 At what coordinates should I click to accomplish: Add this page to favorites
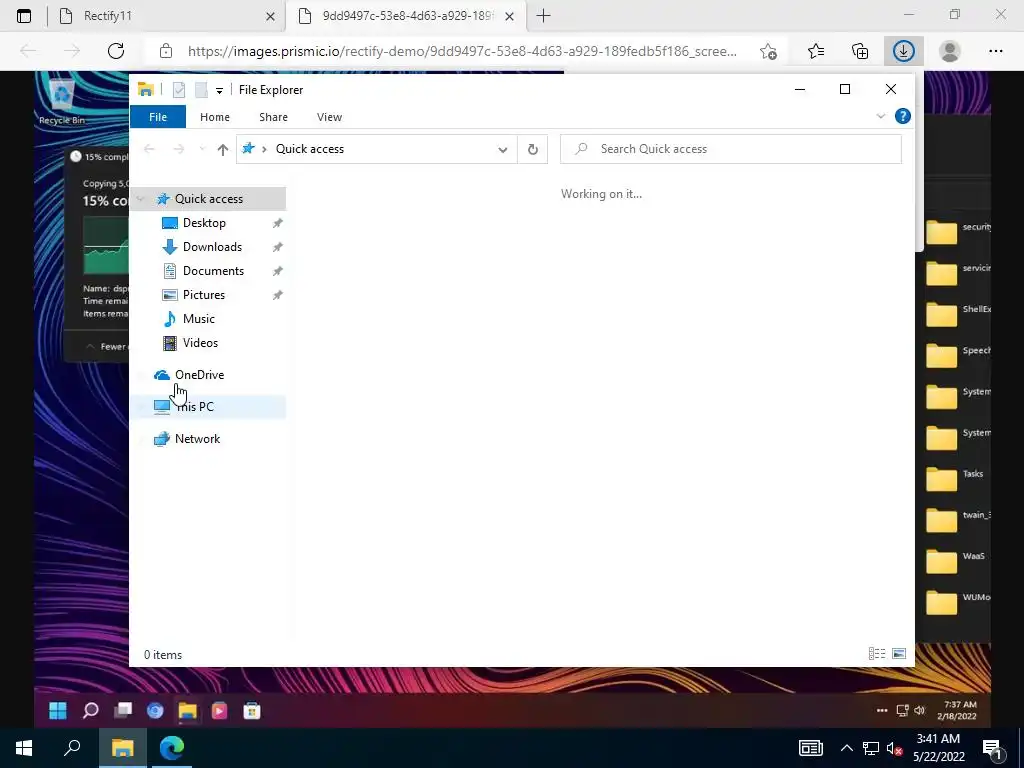(x=769, y=51)
